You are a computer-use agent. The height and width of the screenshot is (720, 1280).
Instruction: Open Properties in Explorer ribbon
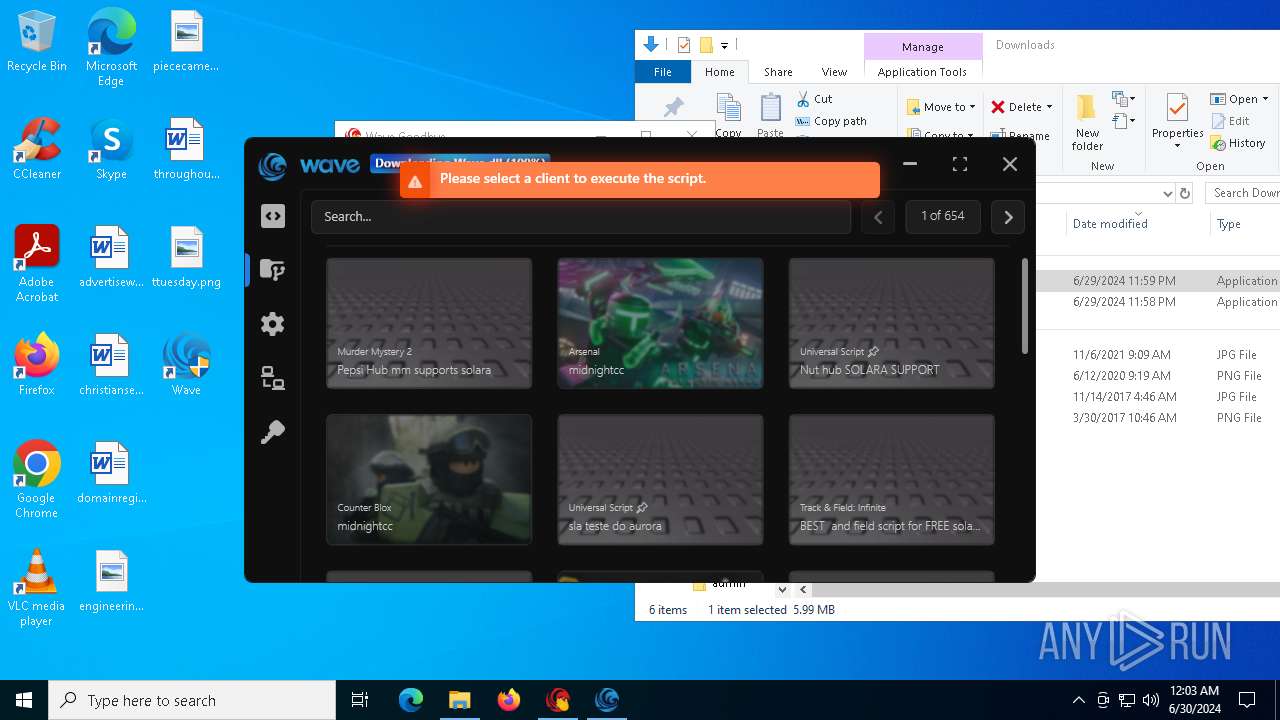point(1177,122)
